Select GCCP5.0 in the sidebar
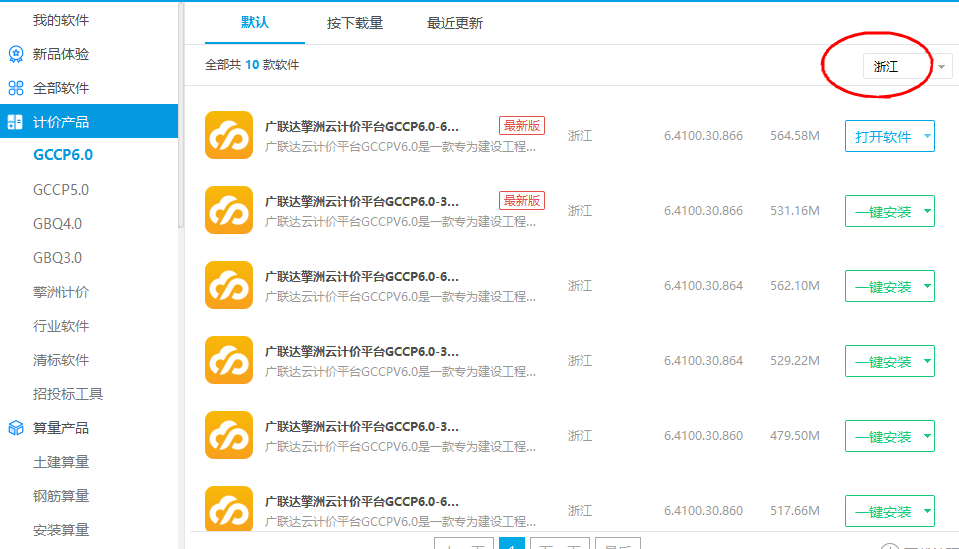Screen dimensions: 959x549 (x=61, y=190)
